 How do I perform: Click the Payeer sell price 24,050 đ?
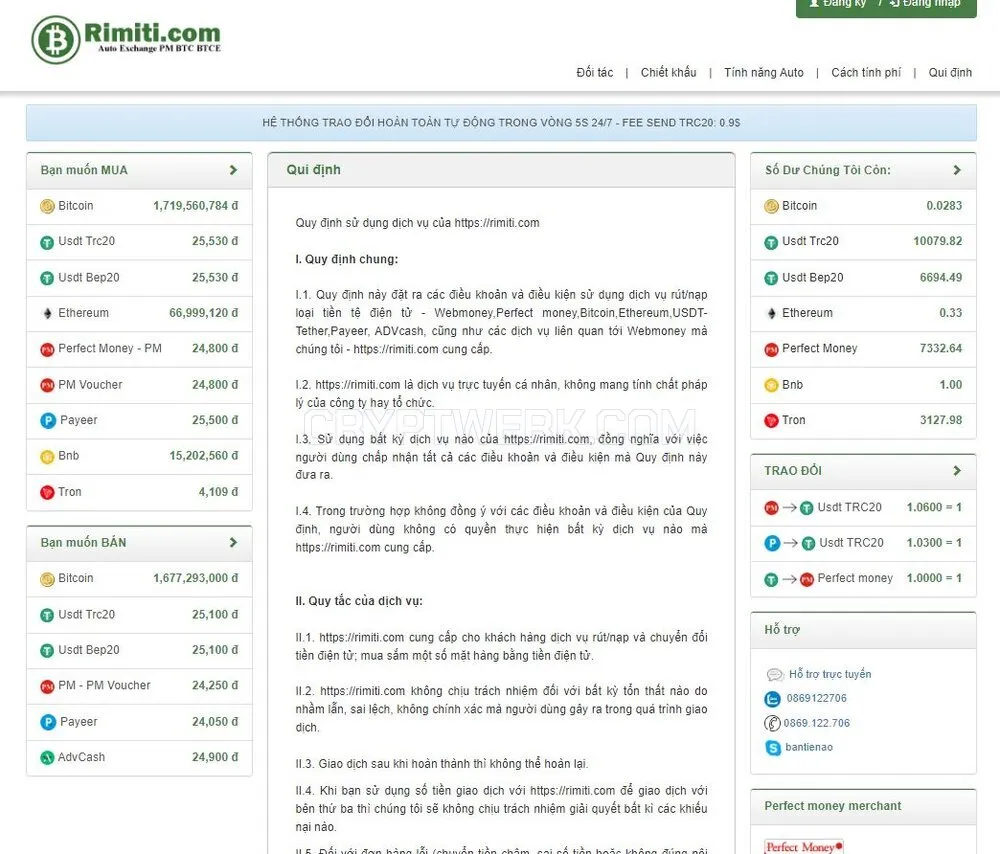pyautogui.click(x=215, y=722)
